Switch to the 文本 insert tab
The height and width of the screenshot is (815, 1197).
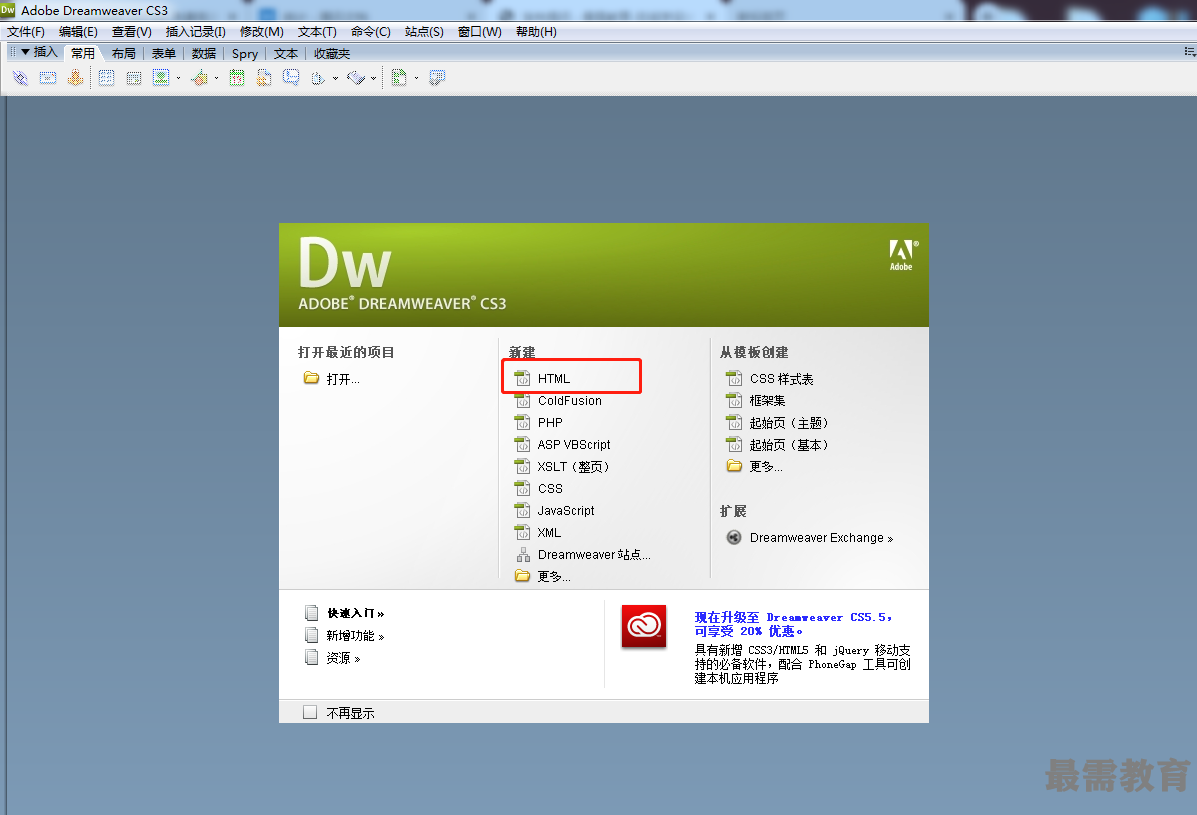[286, 53]
